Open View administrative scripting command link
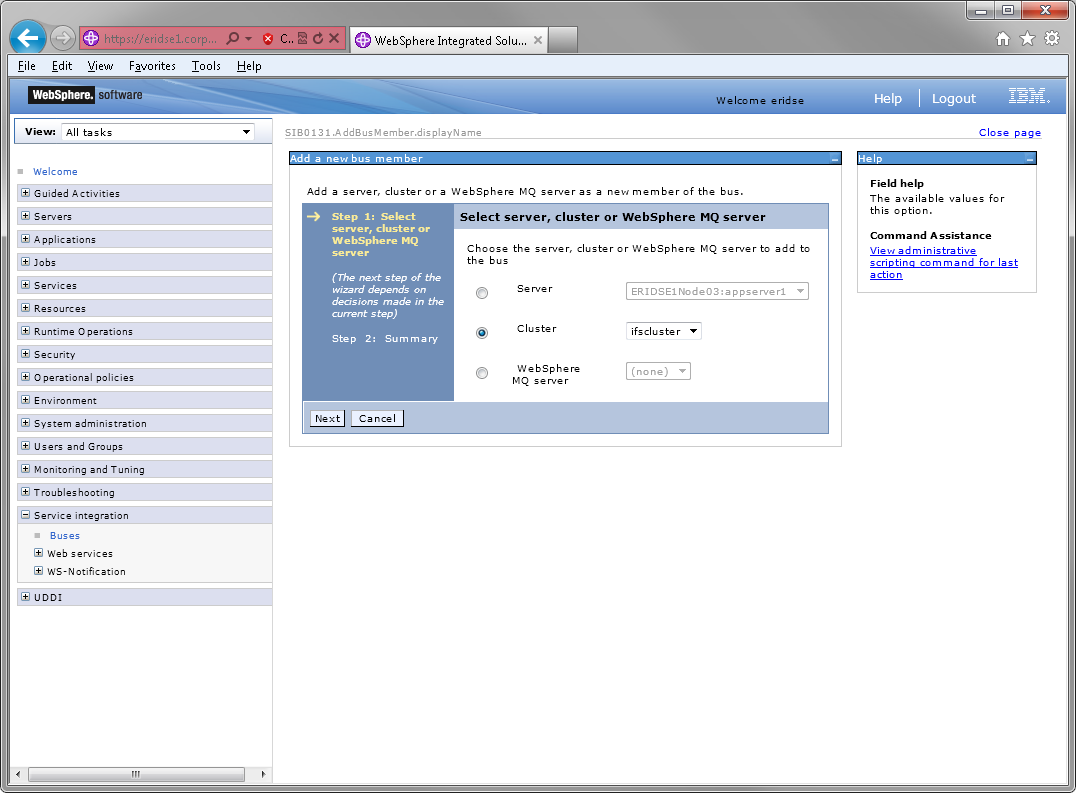The height and width of the screenshot is (793, 1076). click(944, 263)
